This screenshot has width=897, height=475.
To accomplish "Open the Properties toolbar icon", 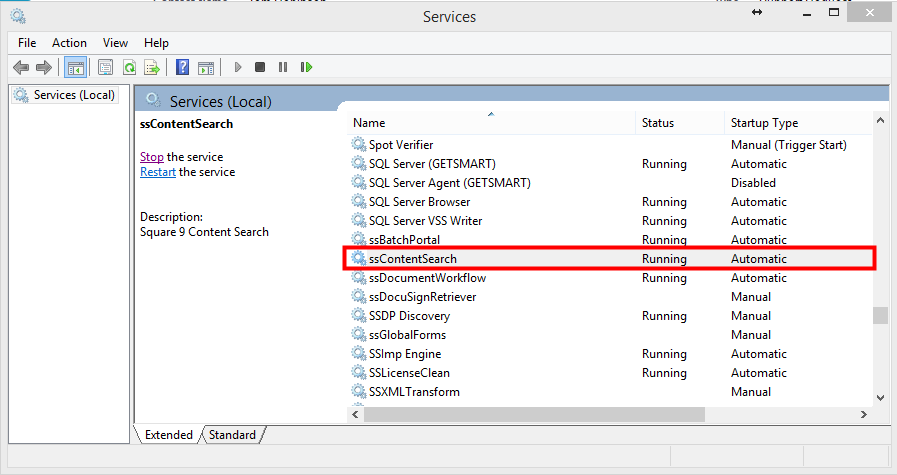I will coord(105,67).
